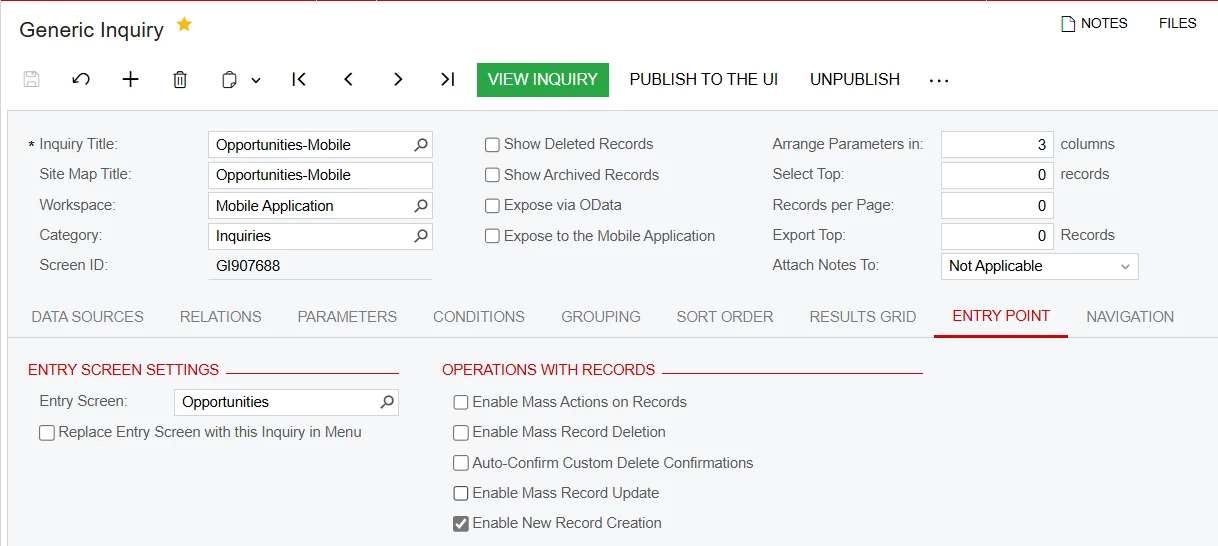The image size is (1218, 546).
Task: Go to the next record
Action: [398, 80]
